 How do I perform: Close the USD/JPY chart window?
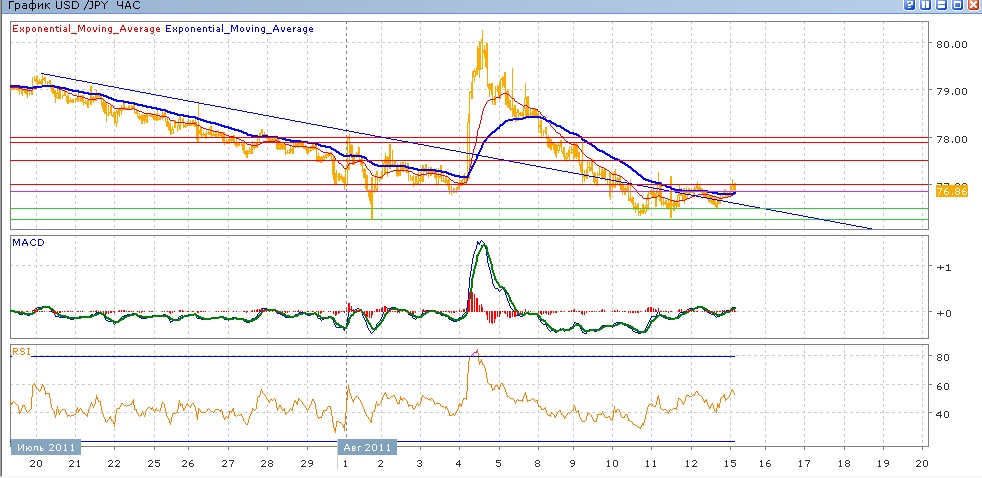click(973, 6)
